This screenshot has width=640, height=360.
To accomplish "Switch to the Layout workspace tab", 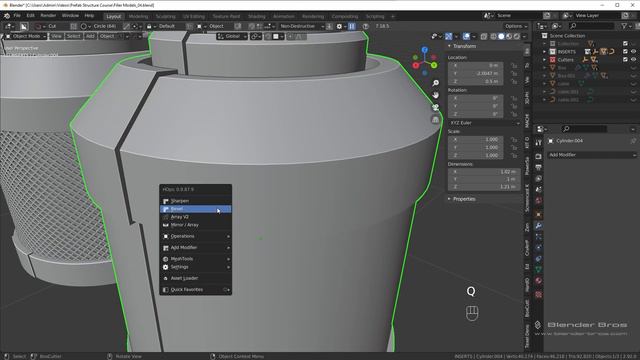I will (113, 16).
